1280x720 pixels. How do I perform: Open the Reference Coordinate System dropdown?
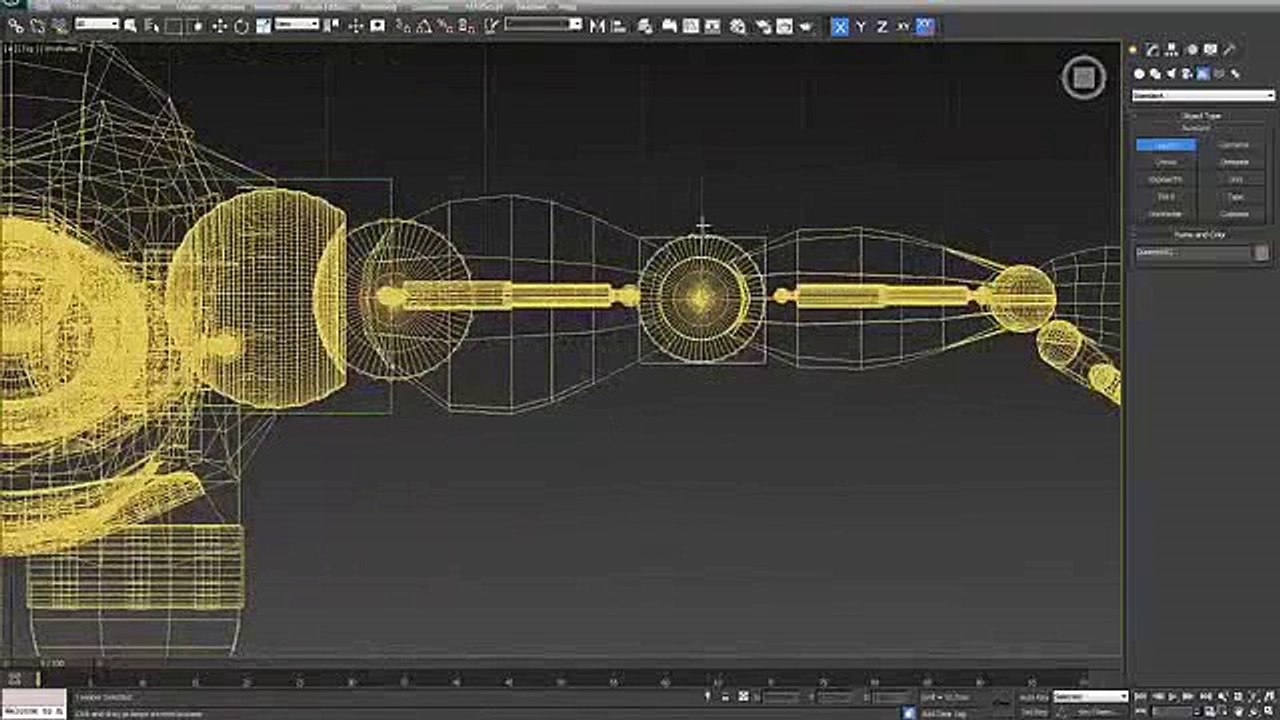point(297,23)
